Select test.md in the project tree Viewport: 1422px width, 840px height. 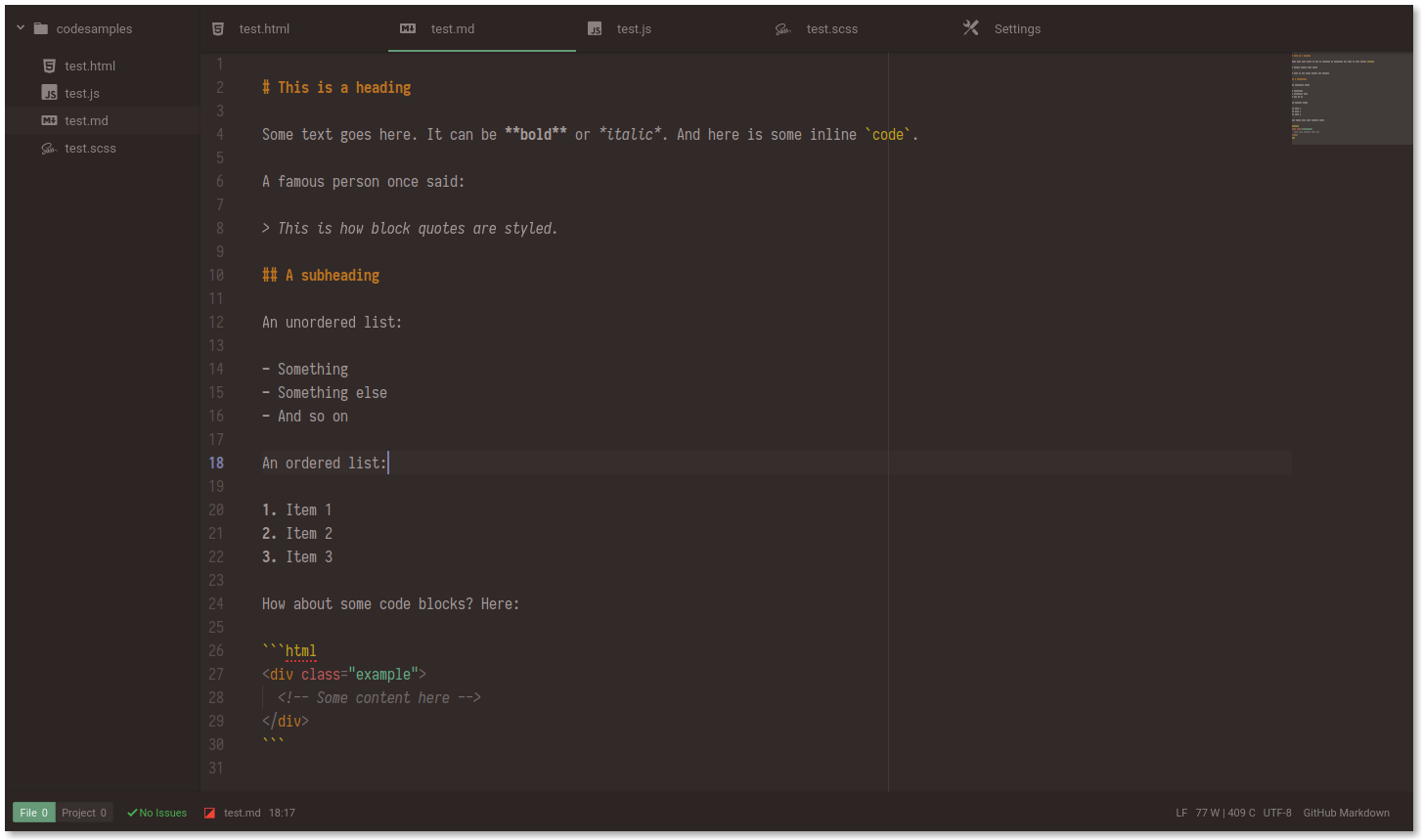tap(102, 120)
